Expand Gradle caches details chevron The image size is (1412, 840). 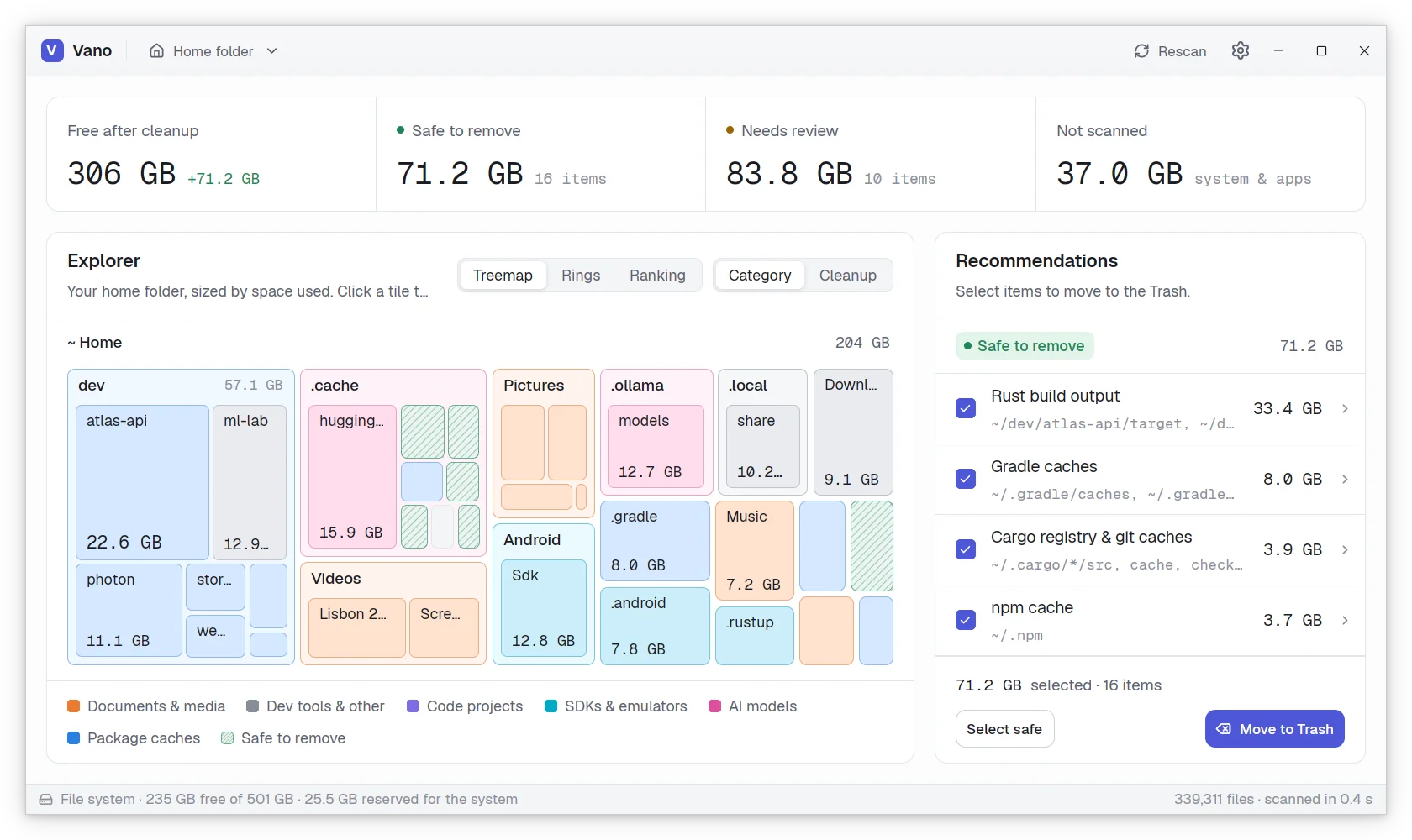coord(1345,479)
